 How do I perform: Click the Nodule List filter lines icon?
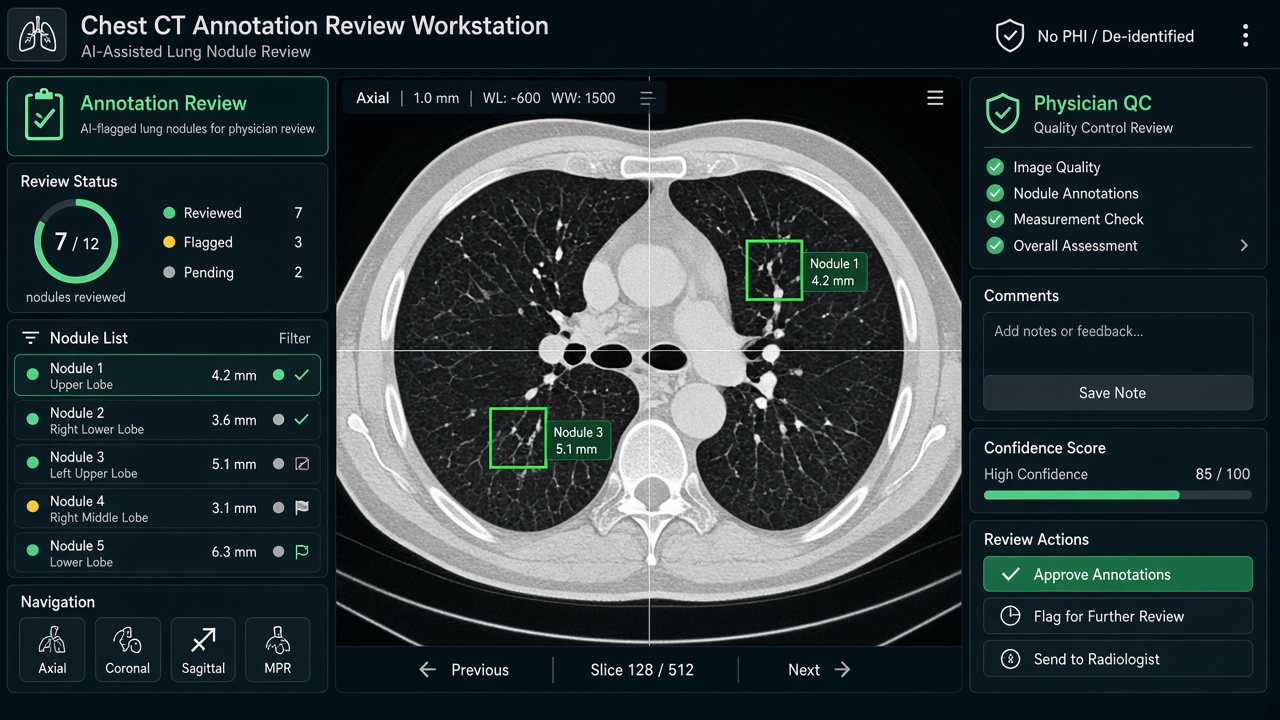[31, 338]
